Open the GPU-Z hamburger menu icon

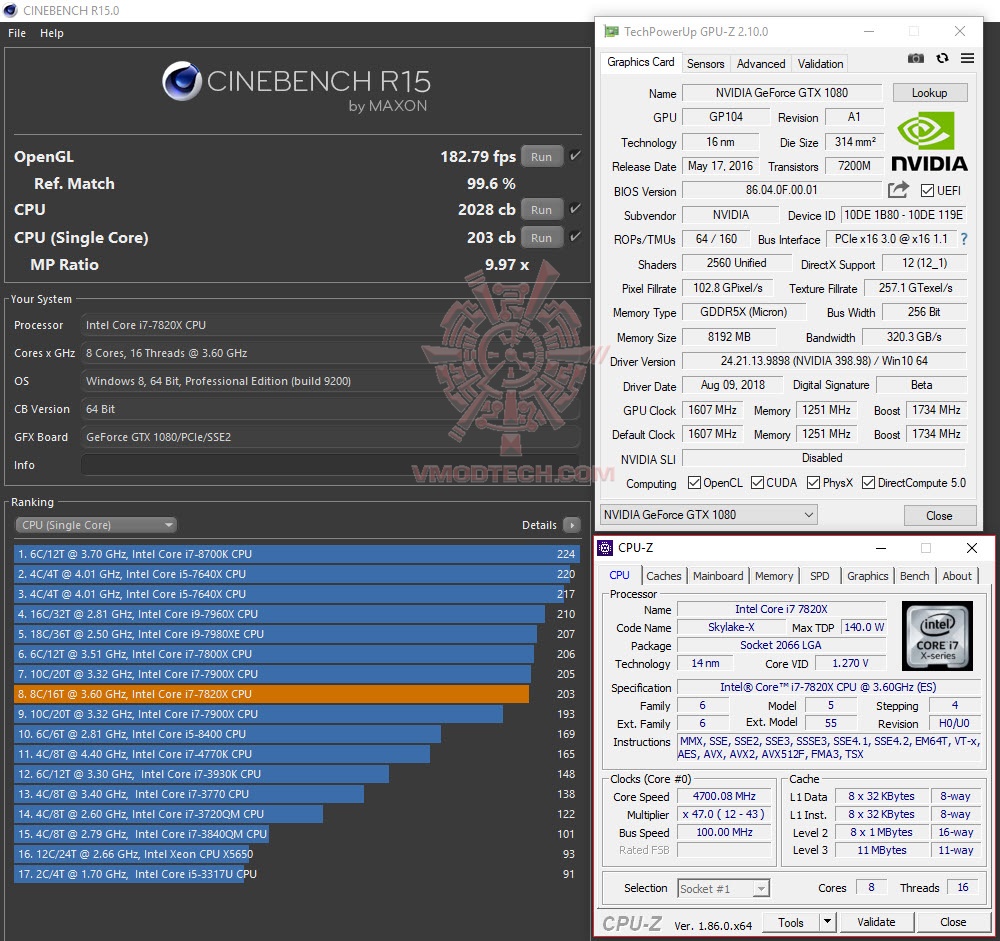[967, 58]
